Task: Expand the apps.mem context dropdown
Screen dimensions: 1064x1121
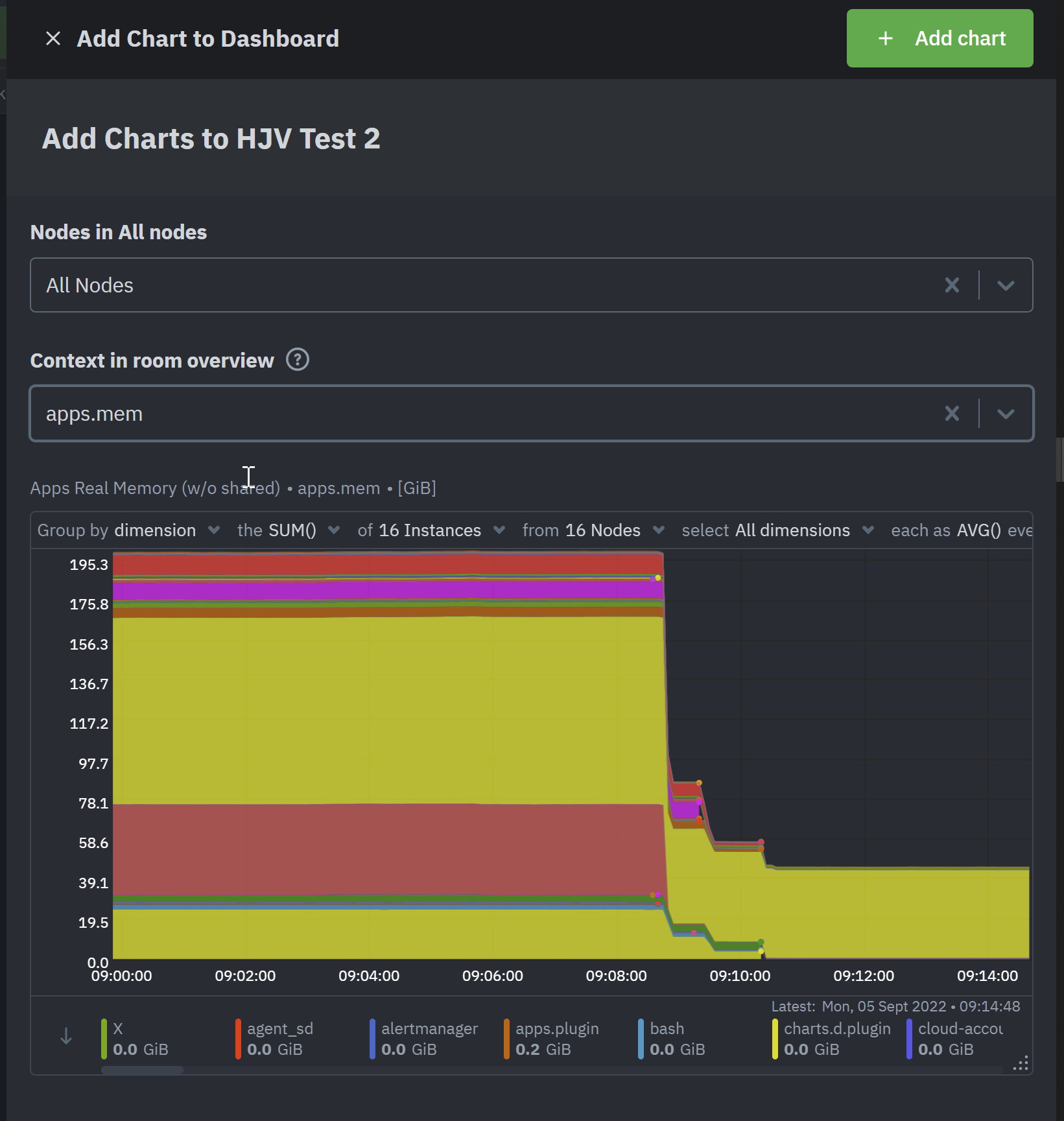Action: tap(1006, 413)
